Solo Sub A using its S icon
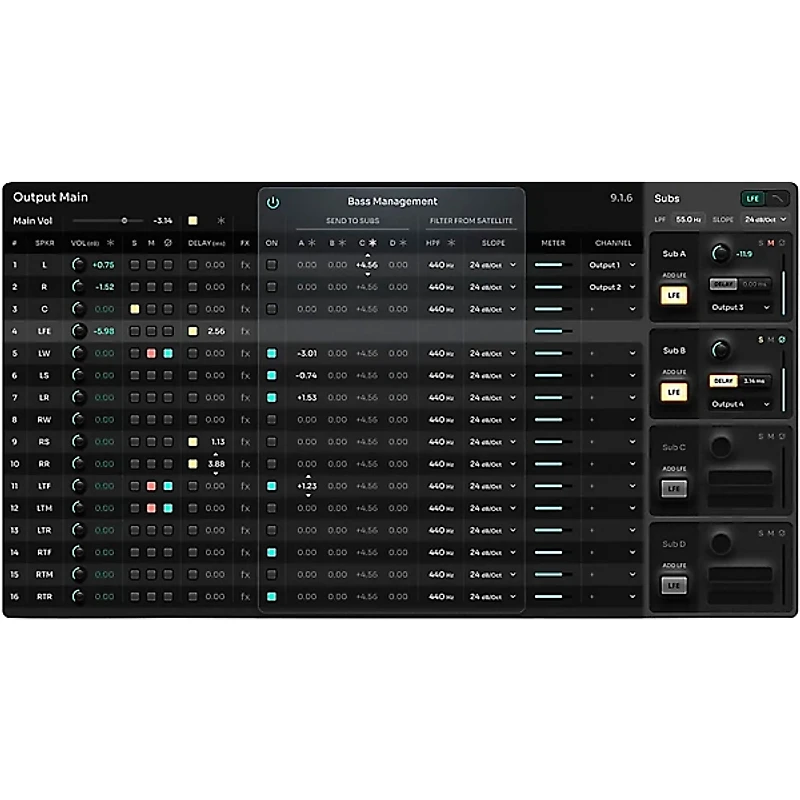 (761, 242)
